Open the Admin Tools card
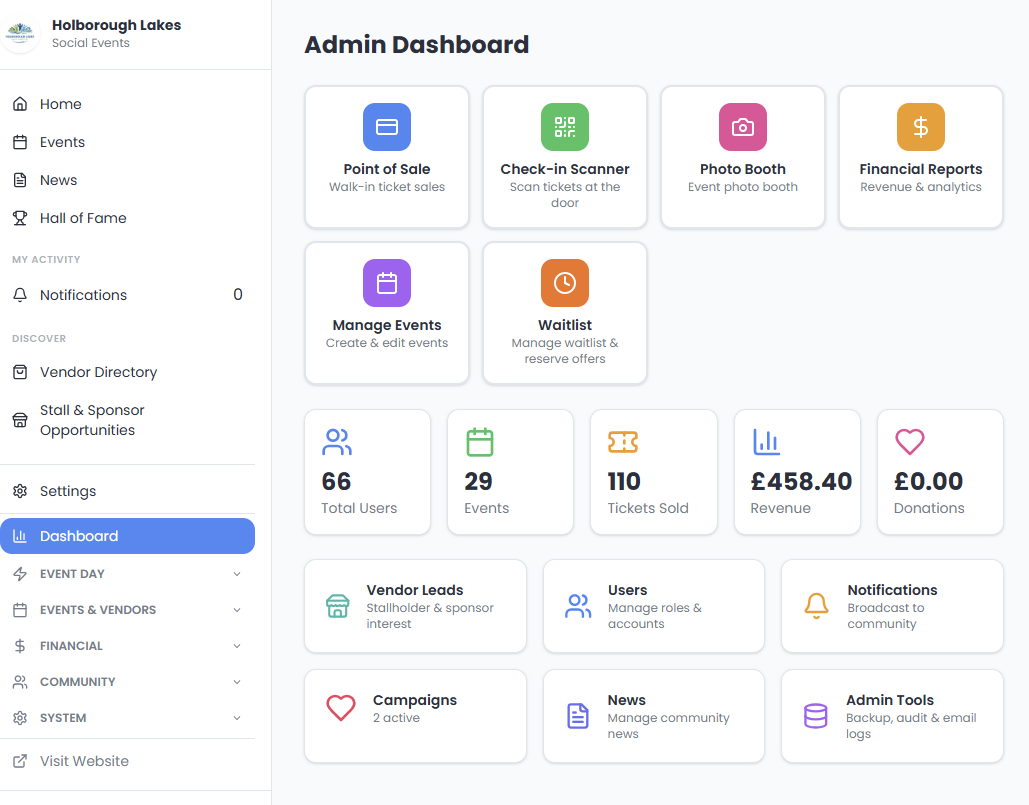Screen dimensions: 1029x805 pos(892,716)
